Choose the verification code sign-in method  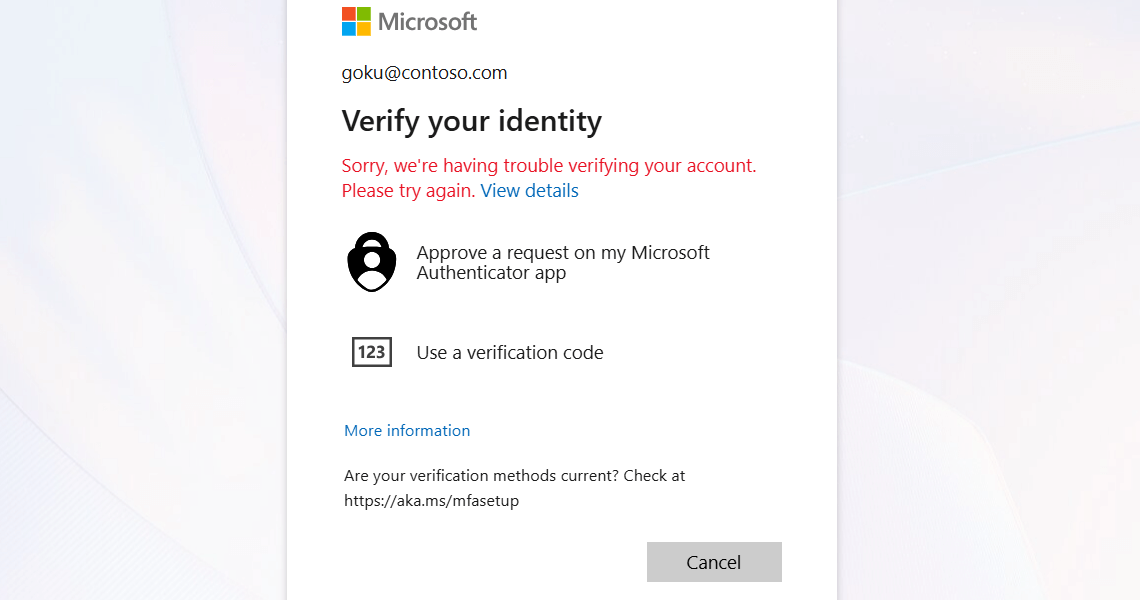509,352
